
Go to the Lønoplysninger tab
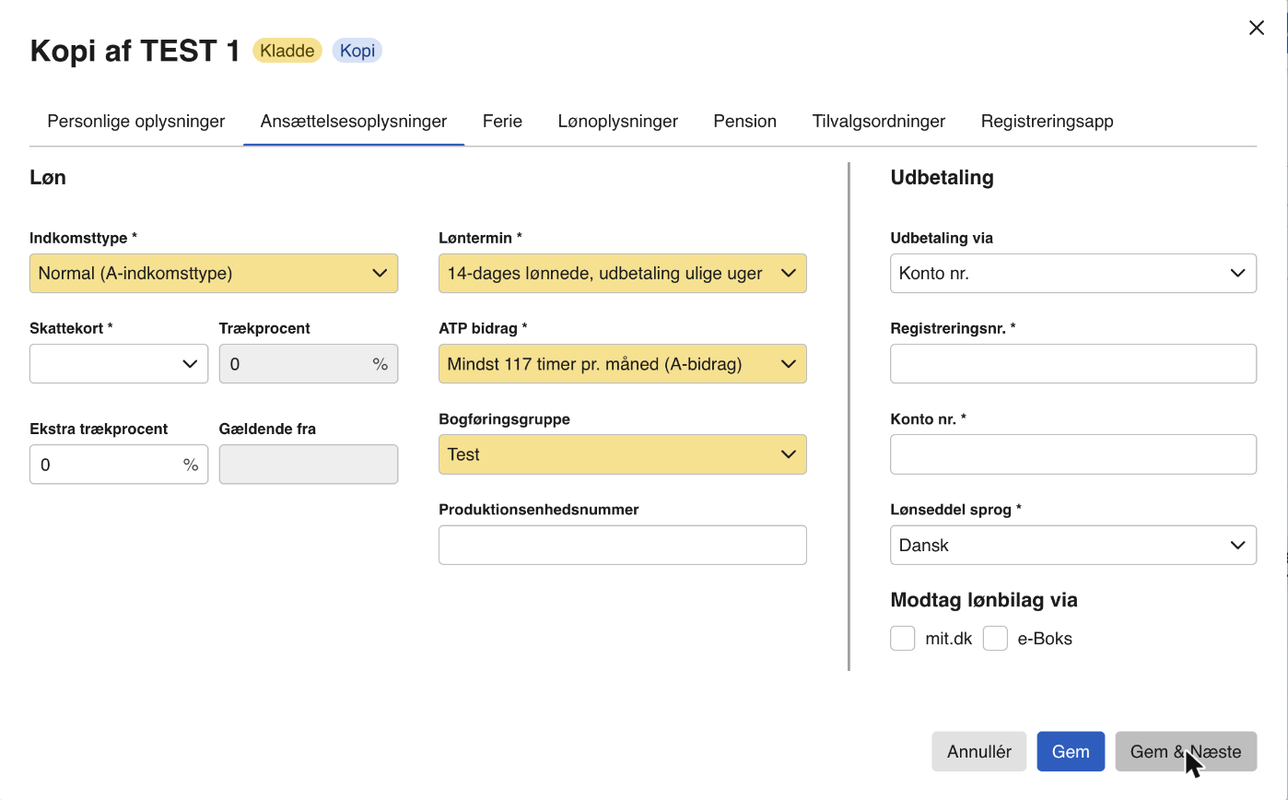tap(618, 121)
